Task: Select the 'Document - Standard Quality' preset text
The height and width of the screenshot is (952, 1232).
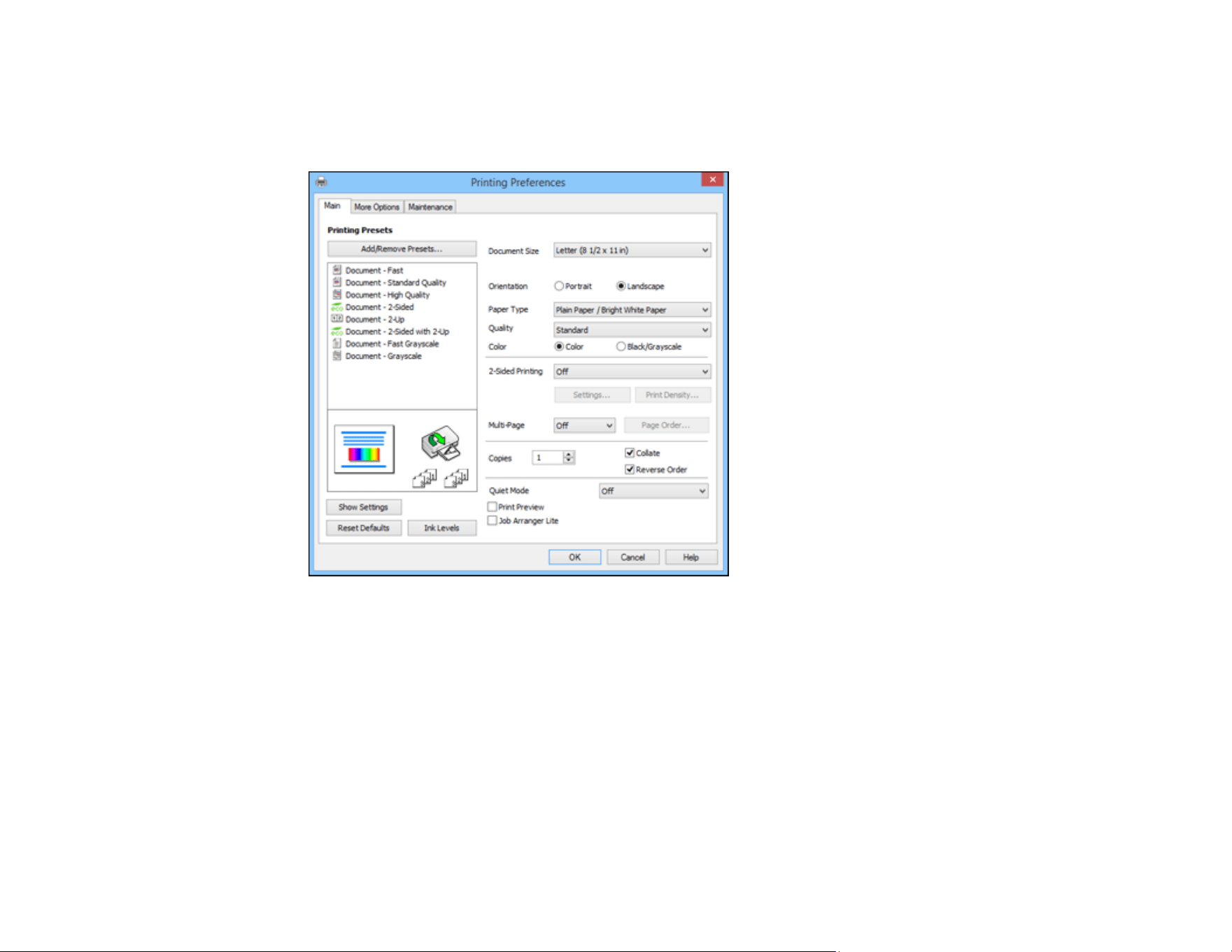Action: coord(396,283)
